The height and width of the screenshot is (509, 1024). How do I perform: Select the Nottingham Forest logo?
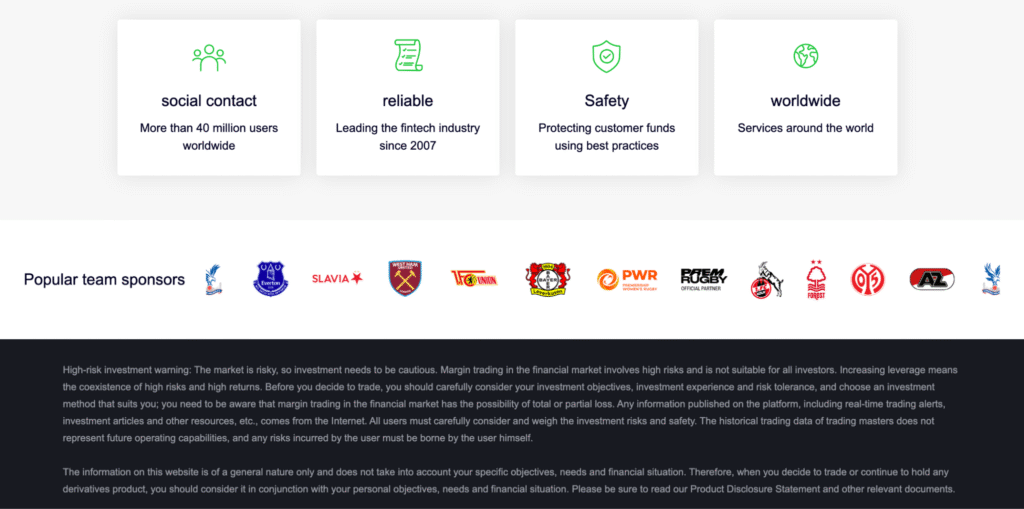[817, 279]
